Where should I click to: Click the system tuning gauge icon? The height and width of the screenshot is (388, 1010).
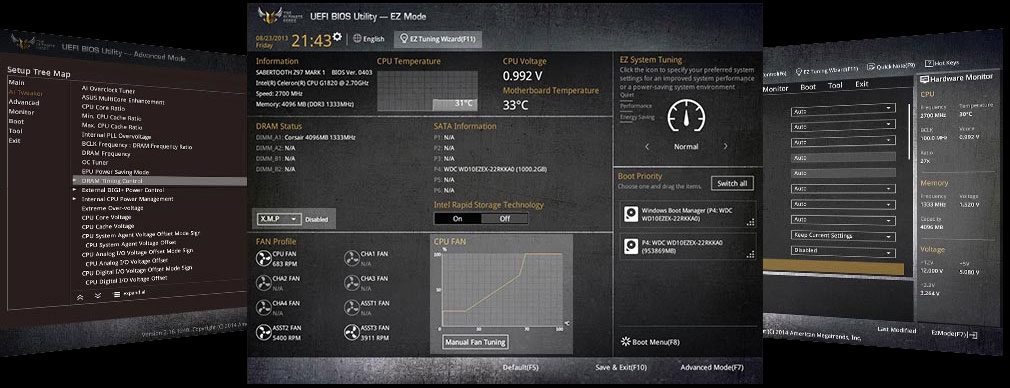686,115
